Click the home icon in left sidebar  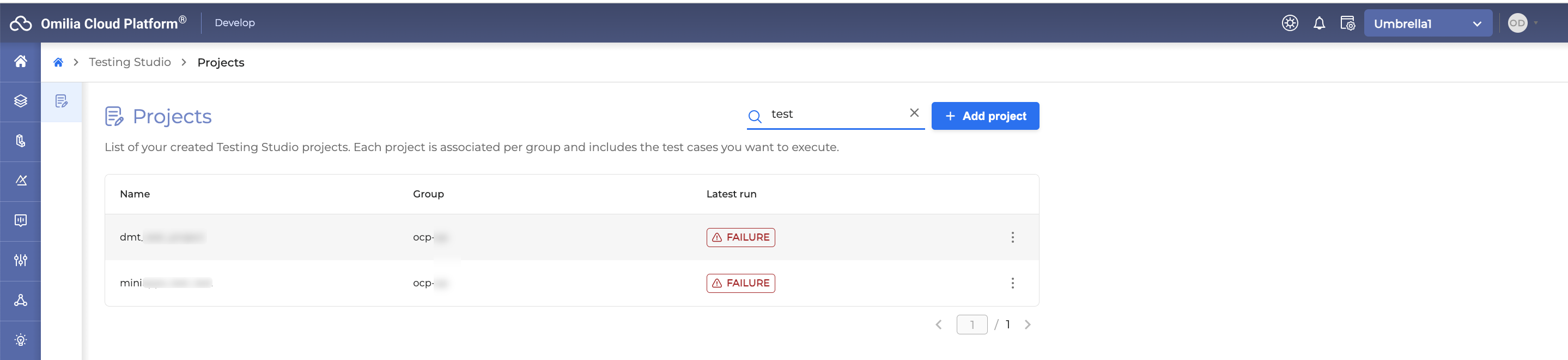[21, 62]
